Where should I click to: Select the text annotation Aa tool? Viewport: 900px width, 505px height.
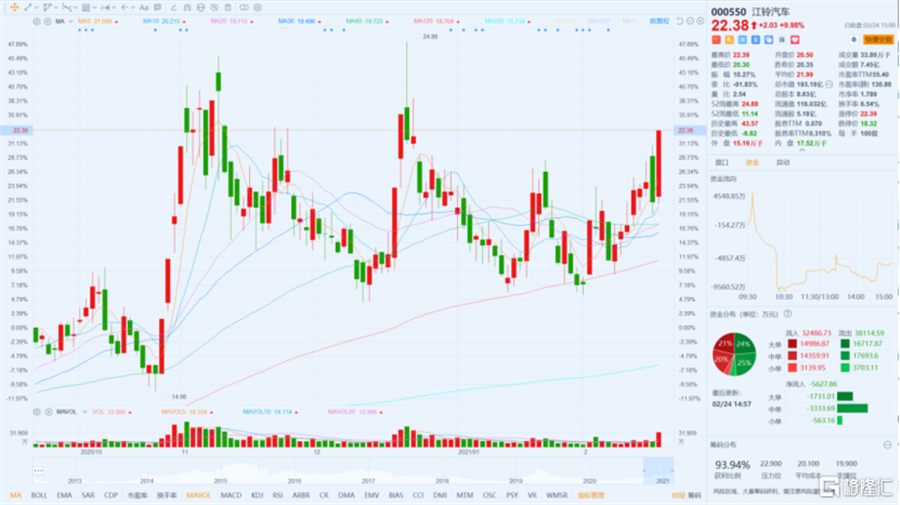(144, 7)
